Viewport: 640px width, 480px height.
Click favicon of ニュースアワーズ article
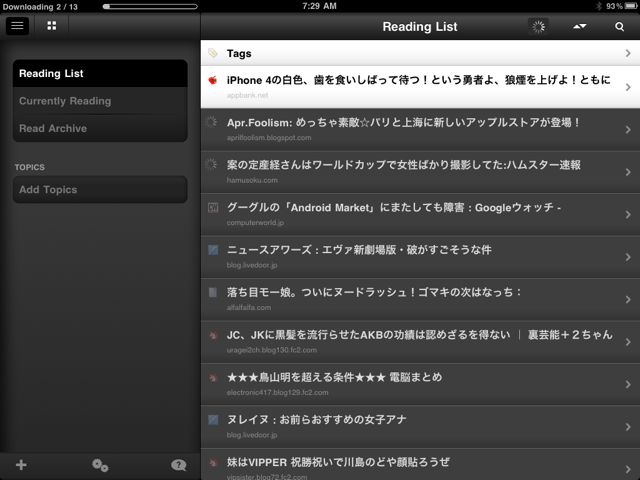click(213, 250)
